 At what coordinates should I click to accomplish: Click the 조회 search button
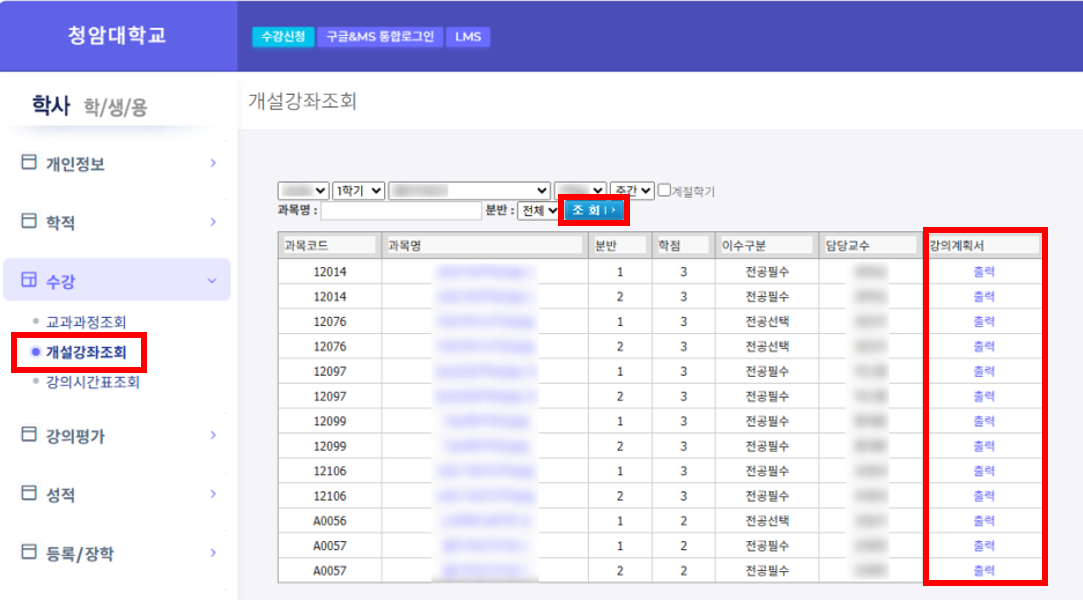pos(594,210)
